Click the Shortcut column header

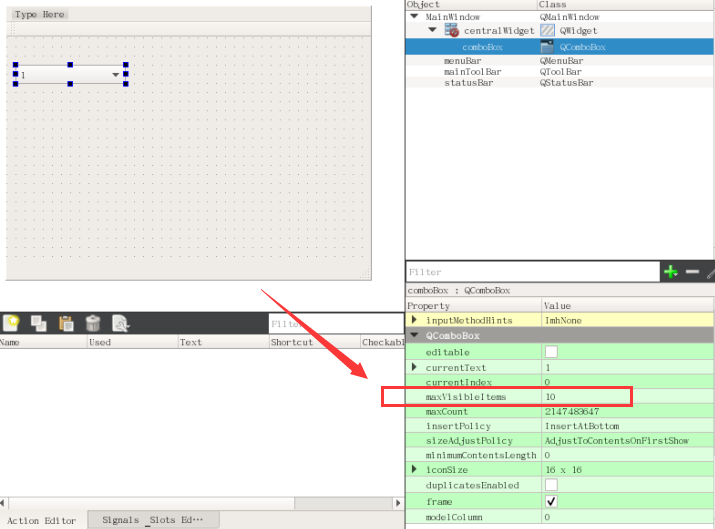(315, 342)
